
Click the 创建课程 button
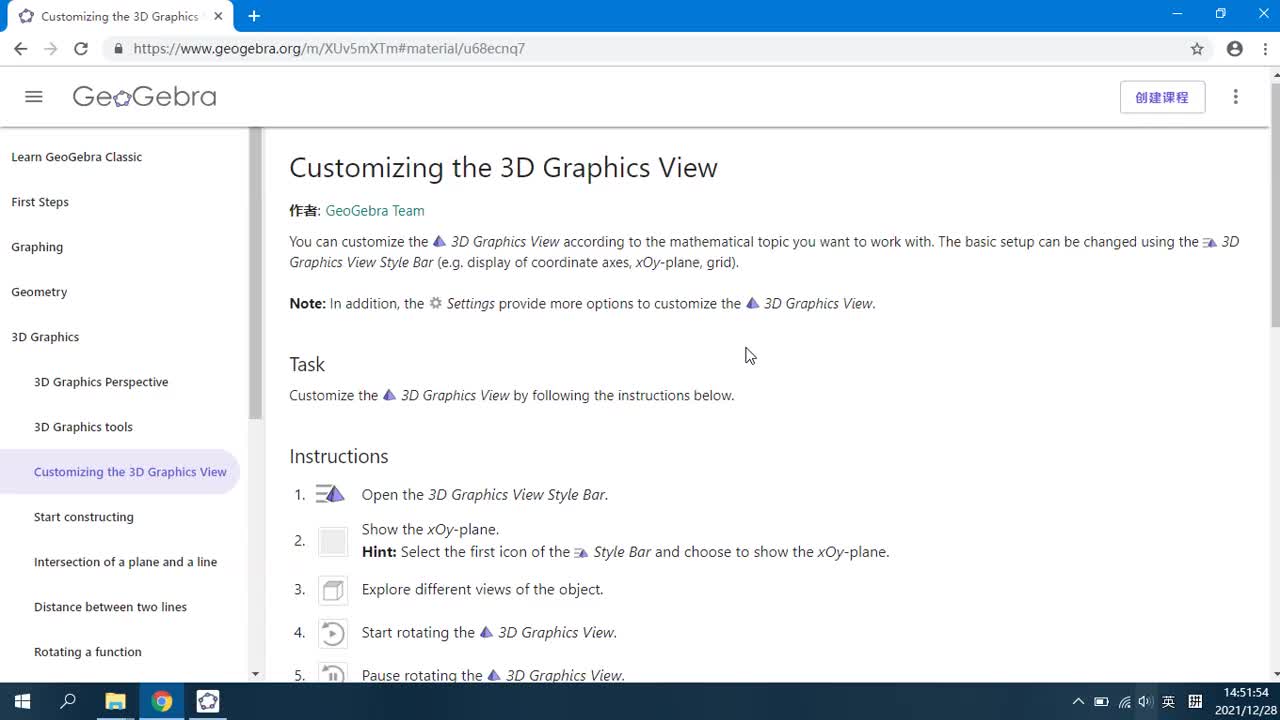1162,97
